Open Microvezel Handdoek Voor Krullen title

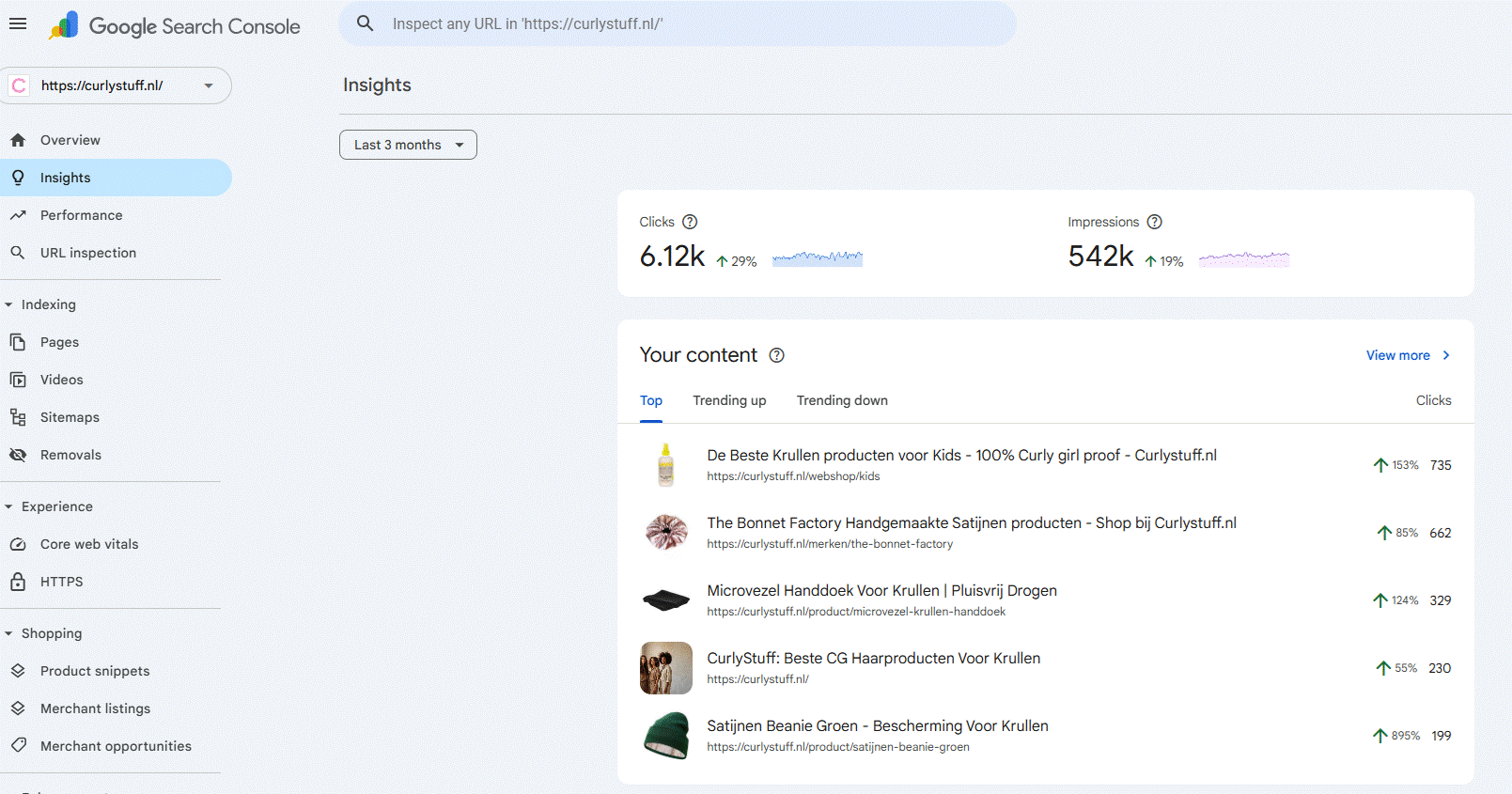pos(881,590)
